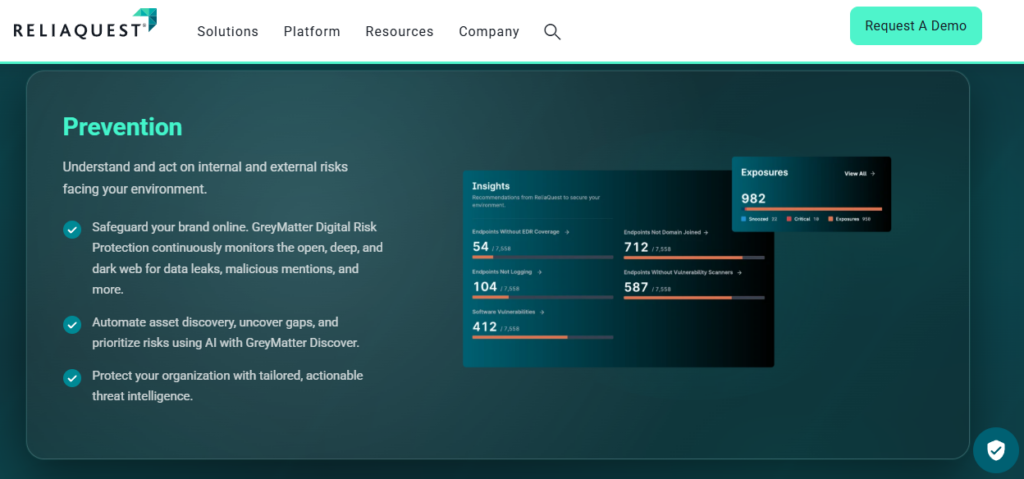Click the ReliaQuest logo
The width and height of the screenshot is (1024, 479).
[85, 24]
